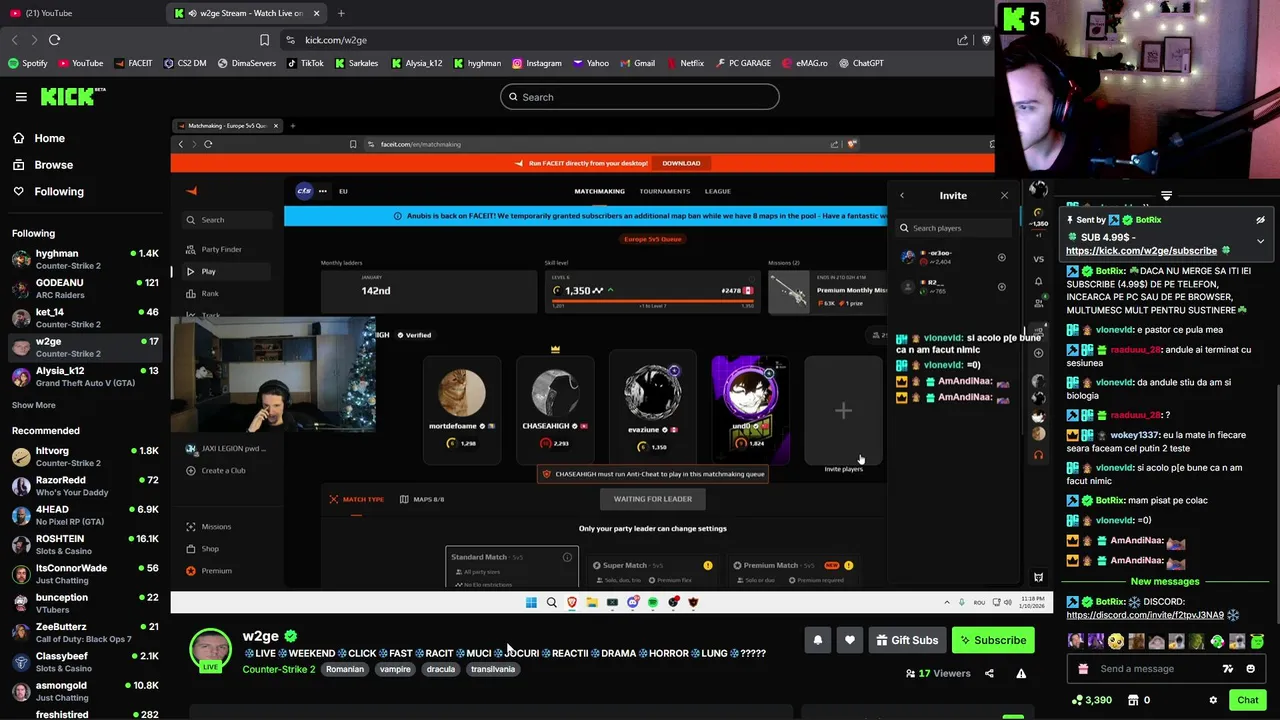The height and width of the screenshot is (720, 1280).
Task: Open the FACEIT bookmark
Action: pyautogui.click(x=133, y=63)
